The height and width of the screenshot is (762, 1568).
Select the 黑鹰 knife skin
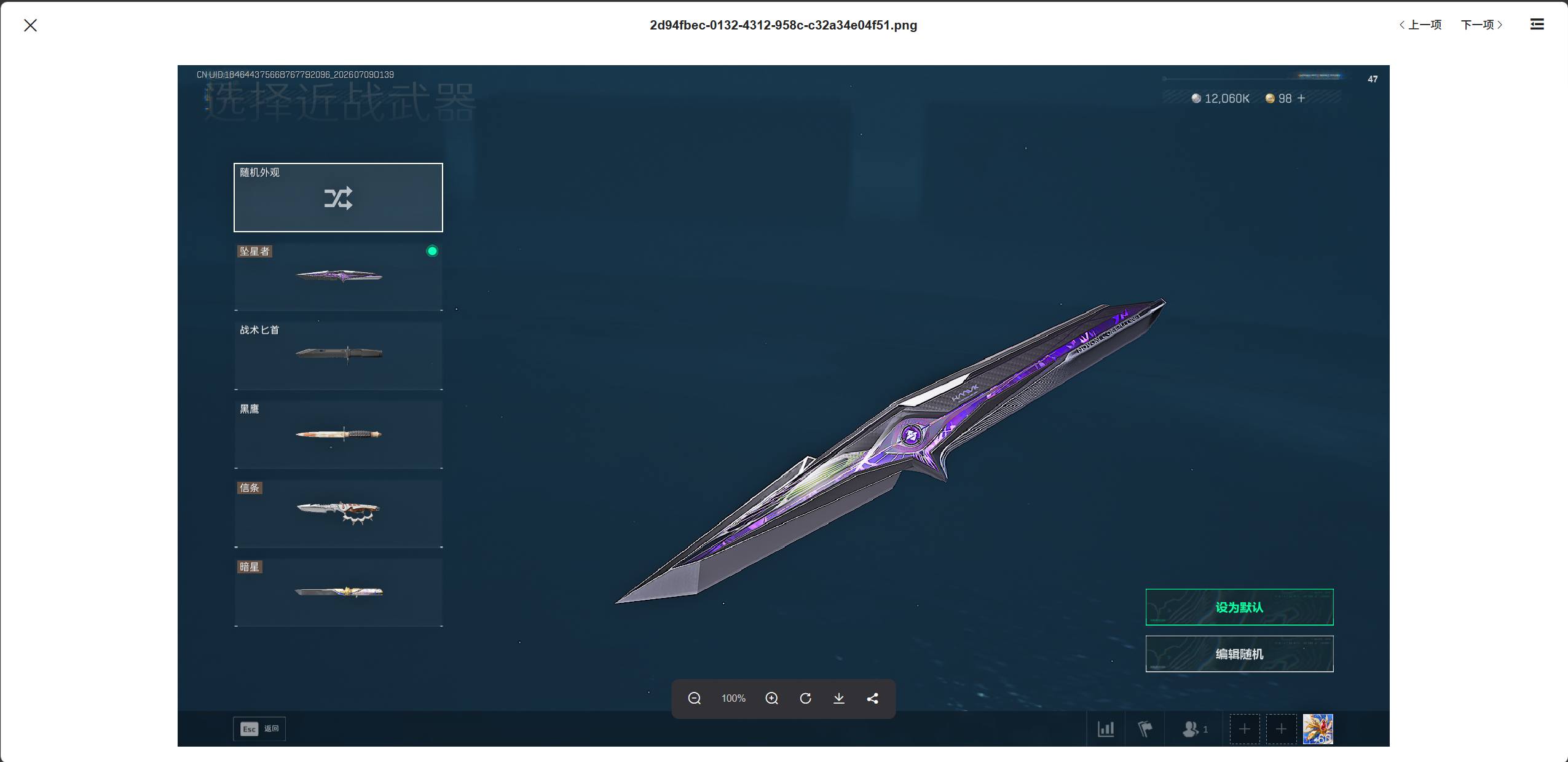[338, 434]
